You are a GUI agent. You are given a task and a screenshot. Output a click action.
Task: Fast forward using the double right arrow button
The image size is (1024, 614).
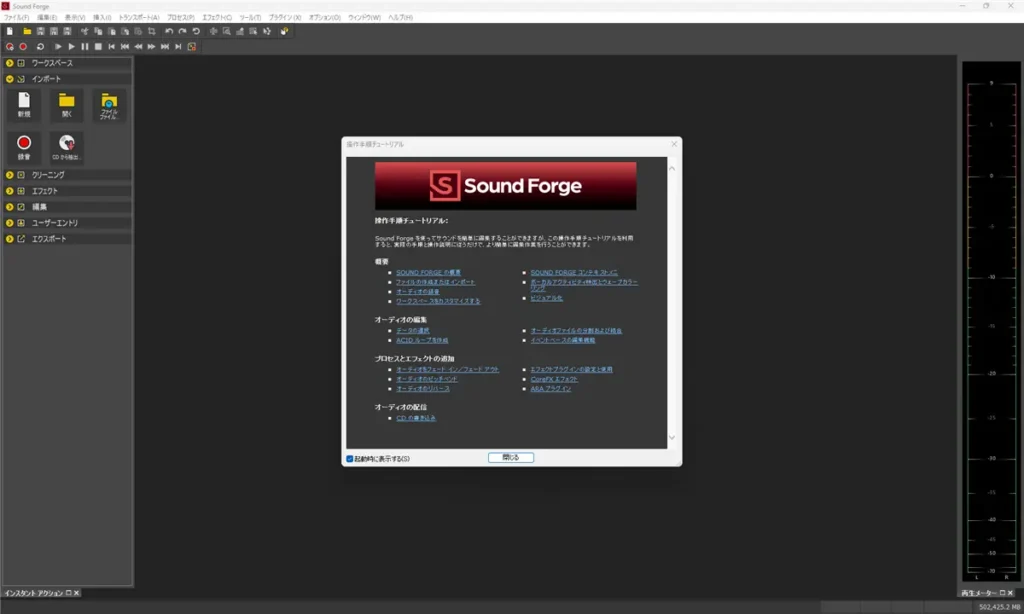pyautogui.click(x=152, y=46)
